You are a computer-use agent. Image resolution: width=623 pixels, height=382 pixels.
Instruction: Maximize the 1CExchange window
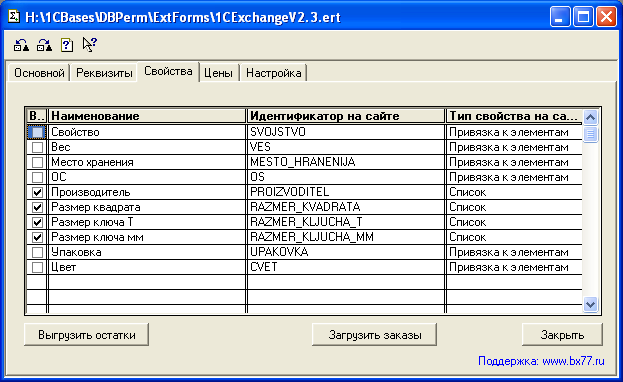[x=583, y=17]
